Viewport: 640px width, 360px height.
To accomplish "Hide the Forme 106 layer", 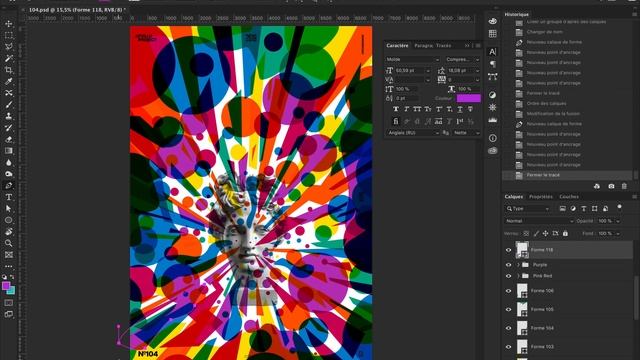I will tap(508, 291).
